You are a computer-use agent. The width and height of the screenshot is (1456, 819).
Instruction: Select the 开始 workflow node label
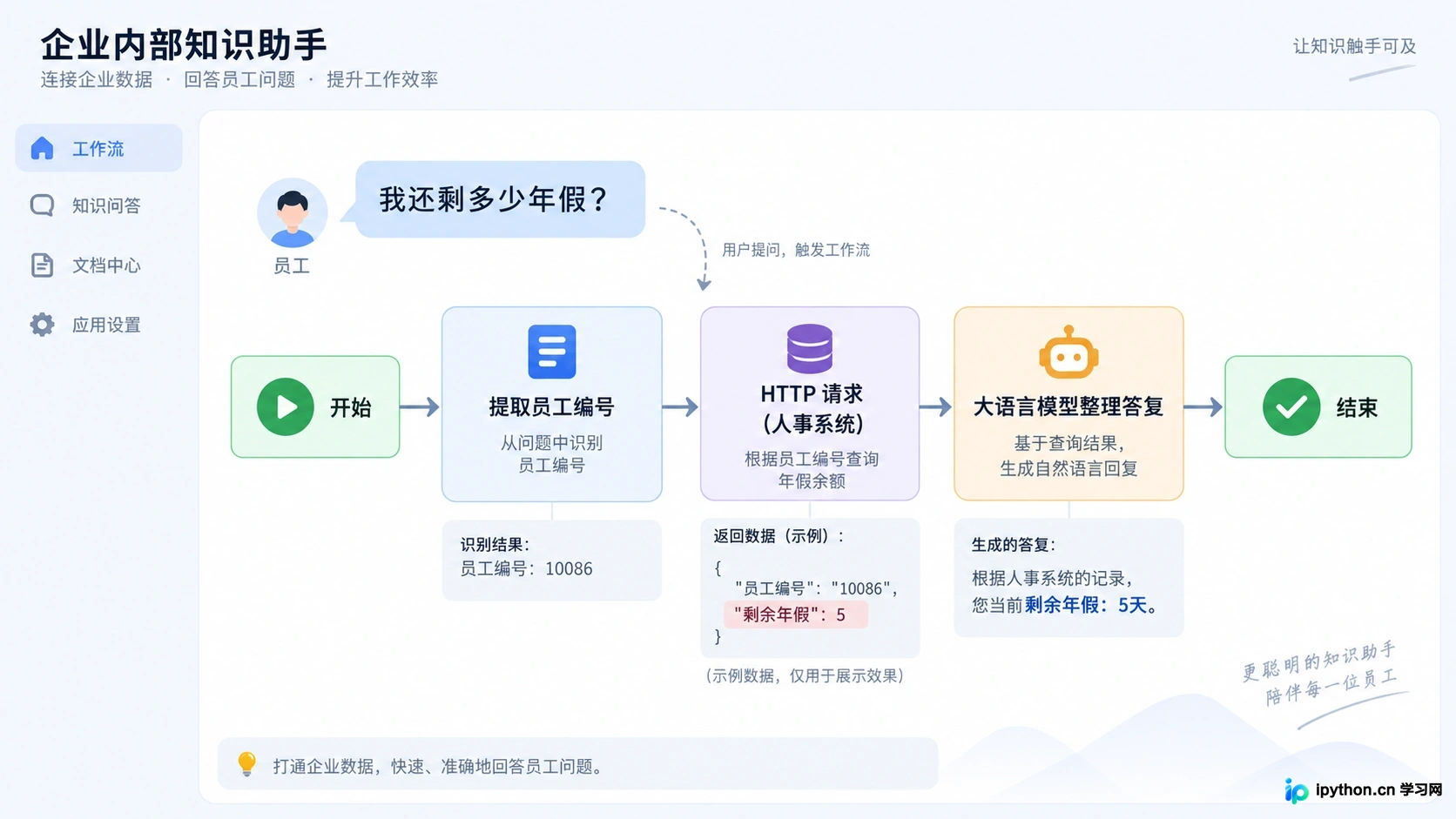click(x=351, y=407)
